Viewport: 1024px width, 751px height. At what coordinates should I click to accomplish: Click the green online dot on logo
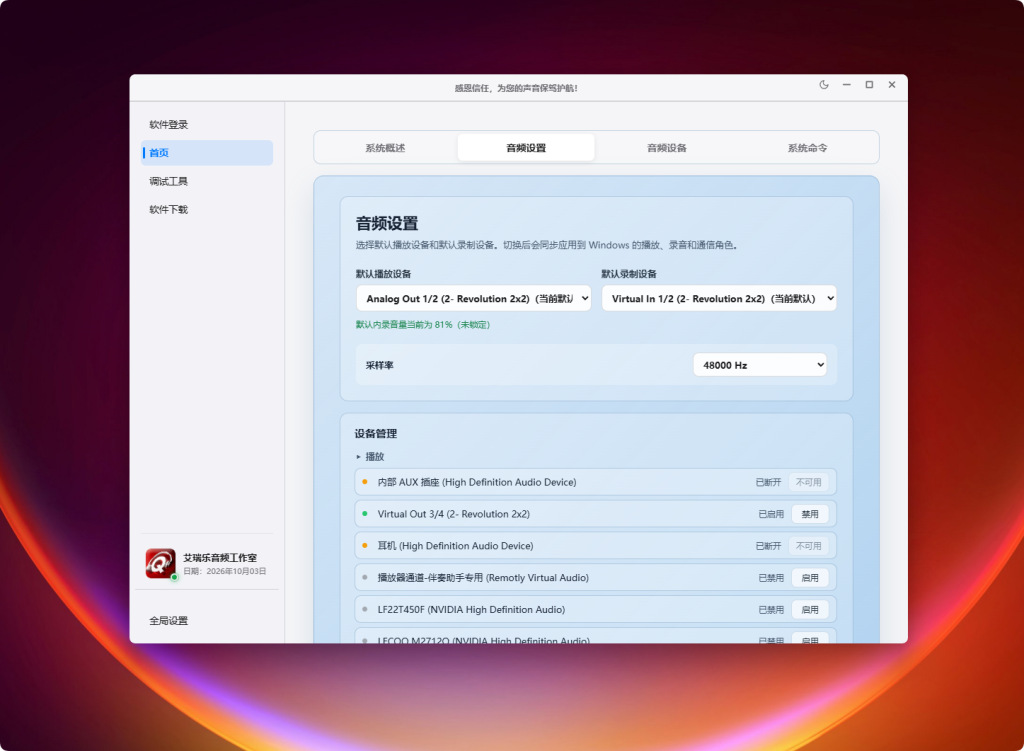(174, 577)
